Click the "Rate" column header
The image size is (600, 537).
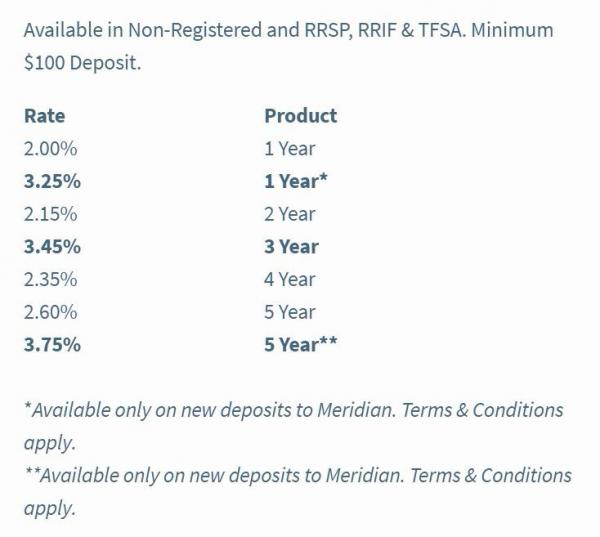pos(44,116)
